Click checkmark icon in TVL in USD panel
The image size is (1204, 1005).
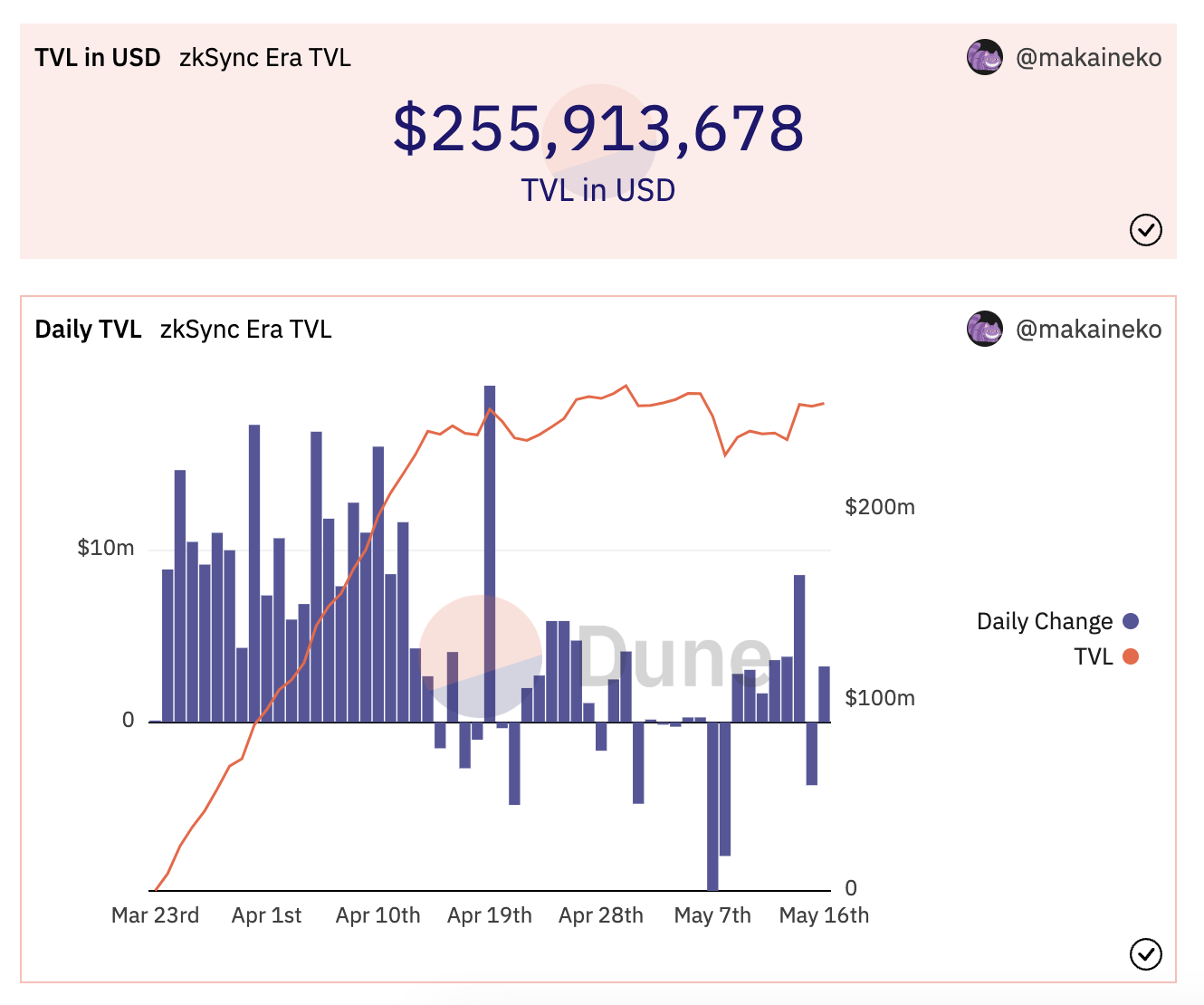click(x=1146, y=230)
